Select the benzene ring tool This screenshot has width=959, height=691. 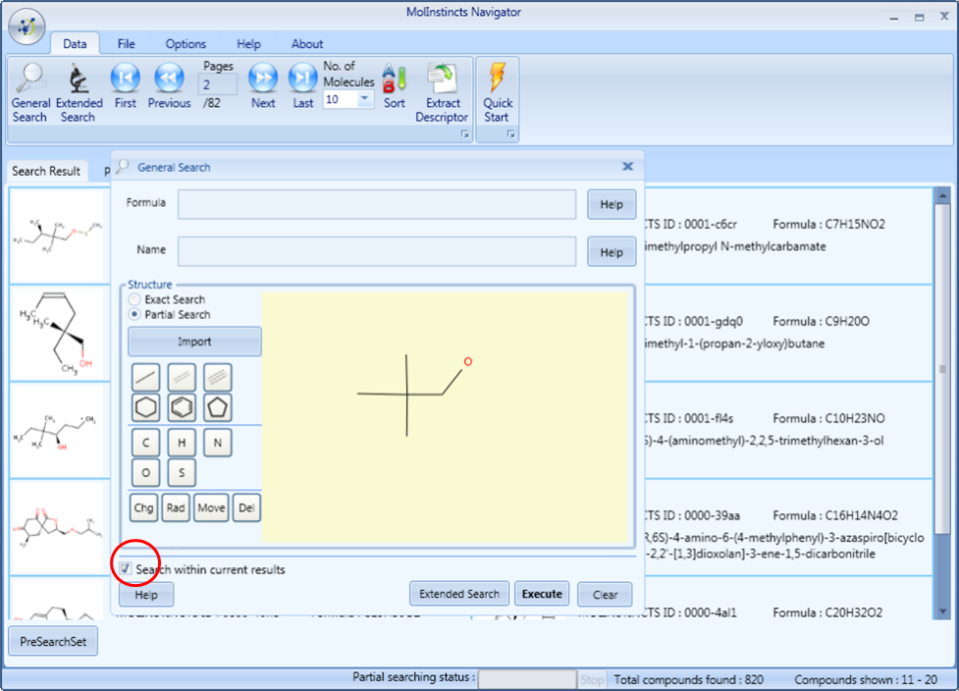click(x=182, y=407)
